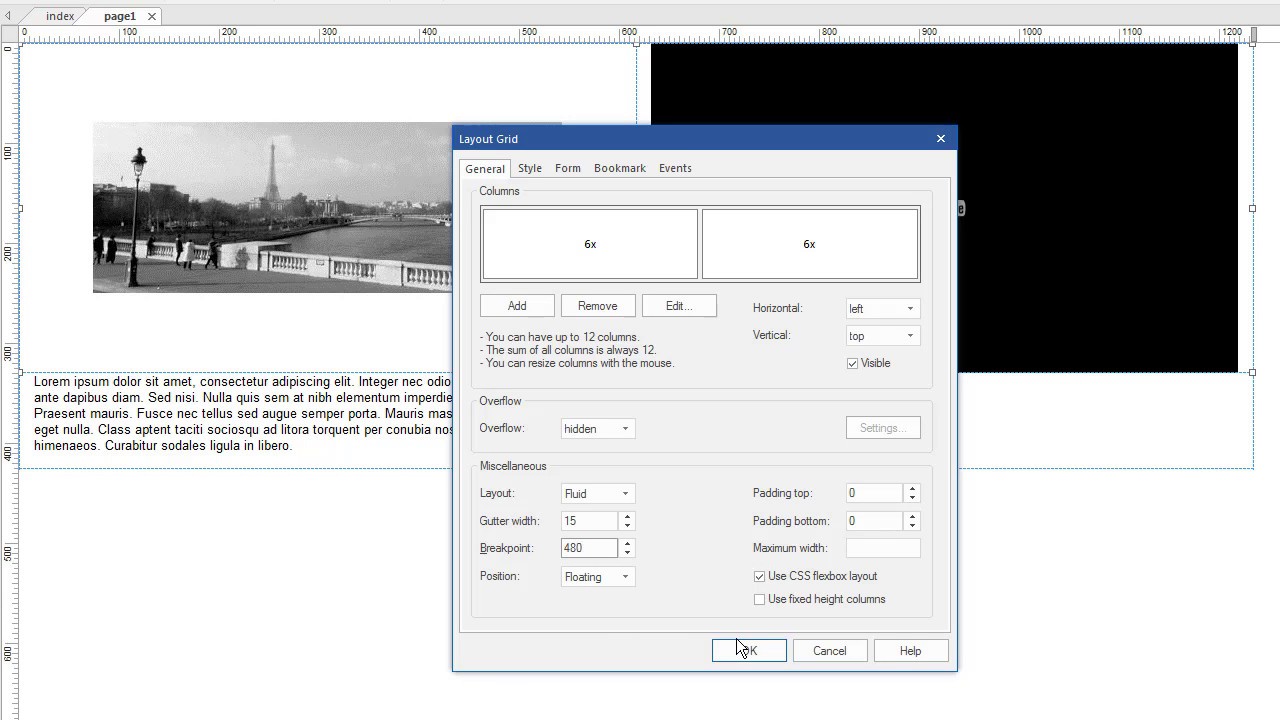Image resolution: width=1280 pixels, height=720 pixels.
Task: Click the Gutter width input field
Action: pos(590,521)
